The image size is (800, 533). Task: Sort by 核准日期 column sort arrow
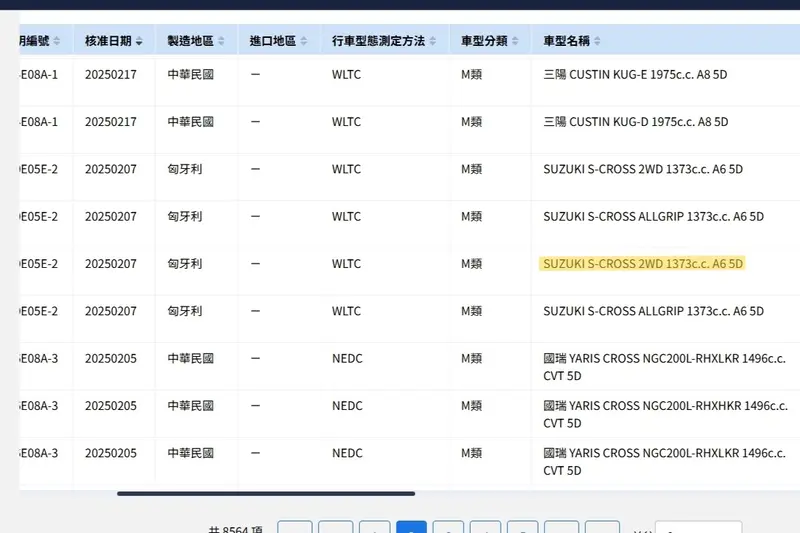(139, 41)
